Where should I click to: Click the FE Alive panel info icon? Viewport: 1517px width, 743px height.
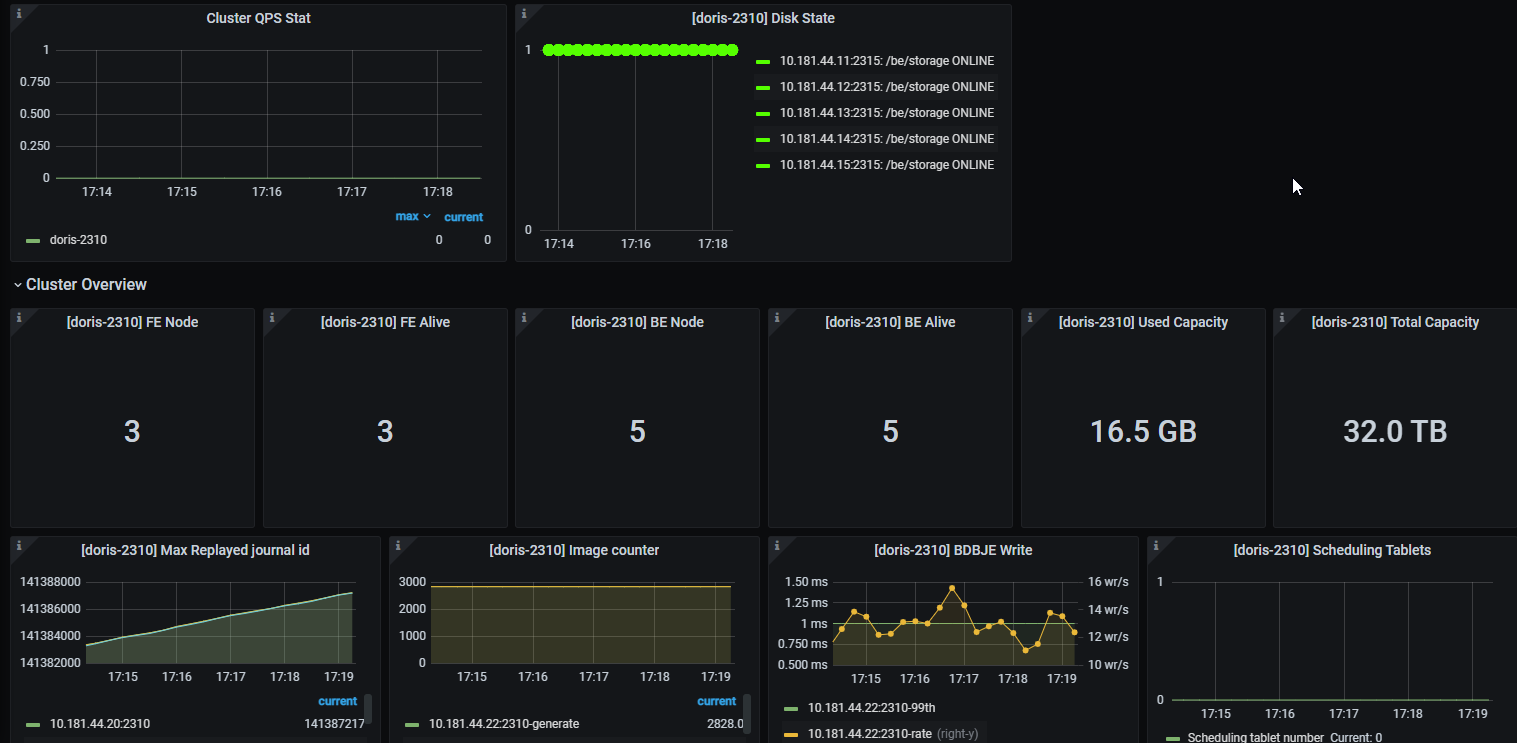point(272,317)
